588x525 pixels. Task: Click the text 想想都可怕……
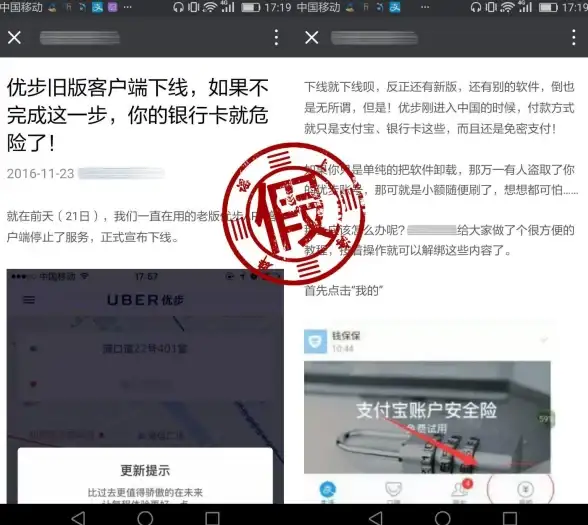(x=541, y=190)
